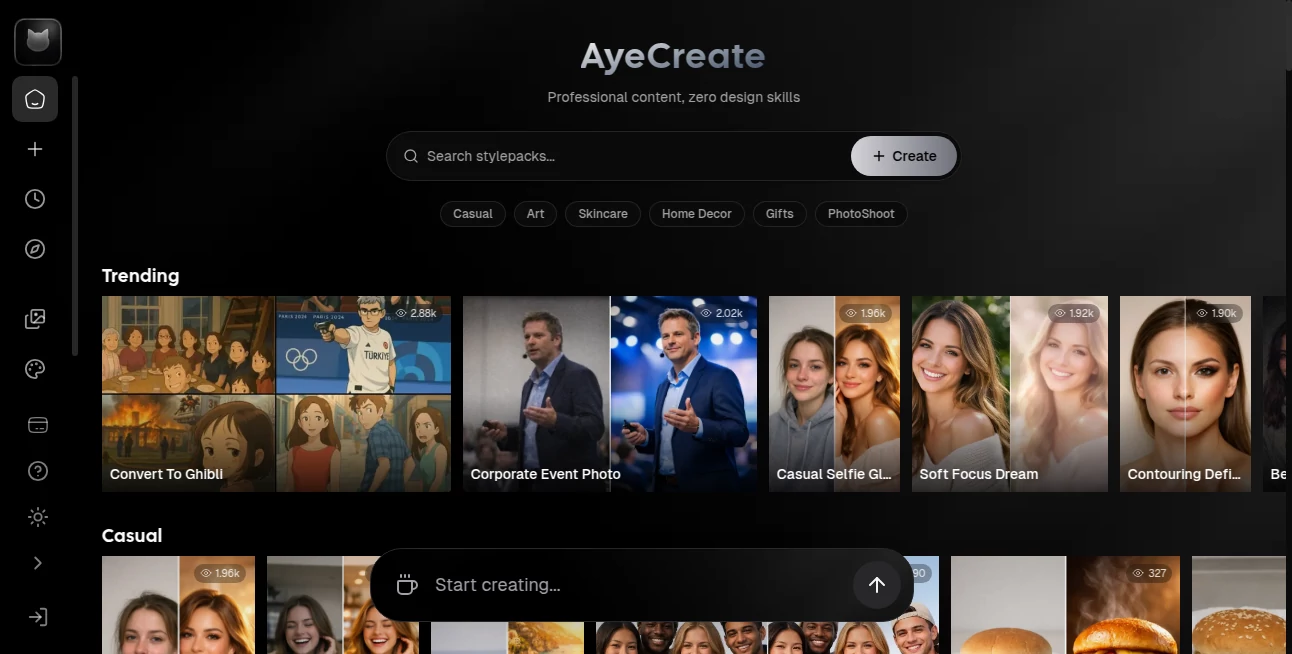The image size is (1292, 654).
Task: Open the image gallery icon in sidebar
Action: pyautogui.click(x=35, y=318)
